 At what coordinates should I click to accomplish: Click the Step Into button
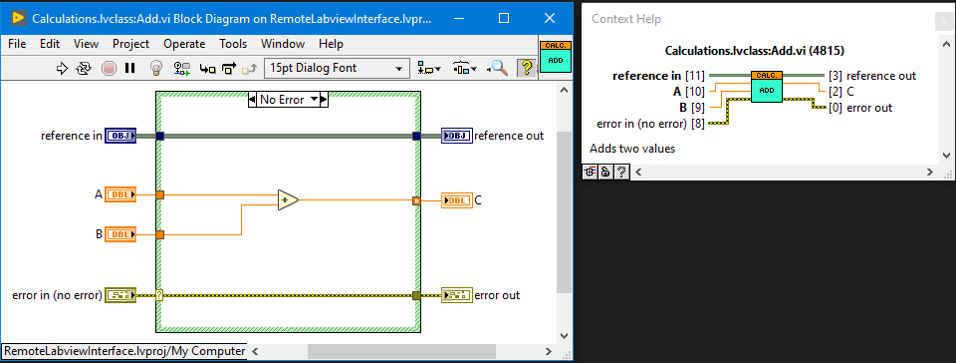pyautogui.click(x=208, y=69)
